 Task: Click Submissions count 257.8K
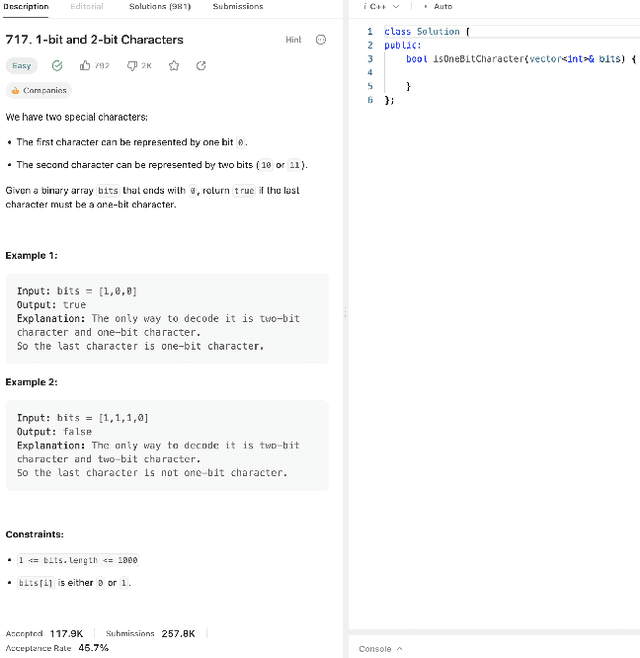click(178, 634)
